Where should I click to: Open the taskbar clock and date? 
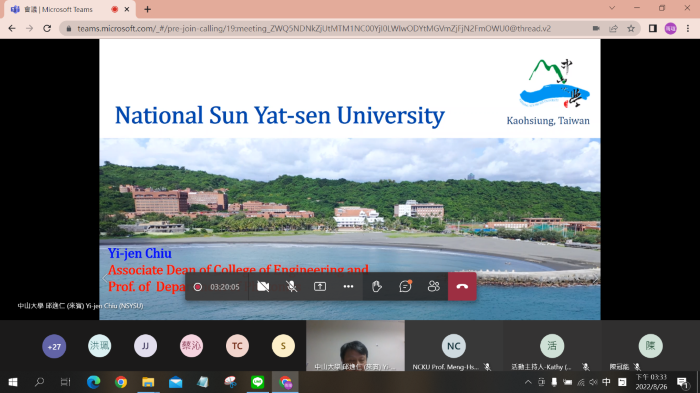coord(651,382)
